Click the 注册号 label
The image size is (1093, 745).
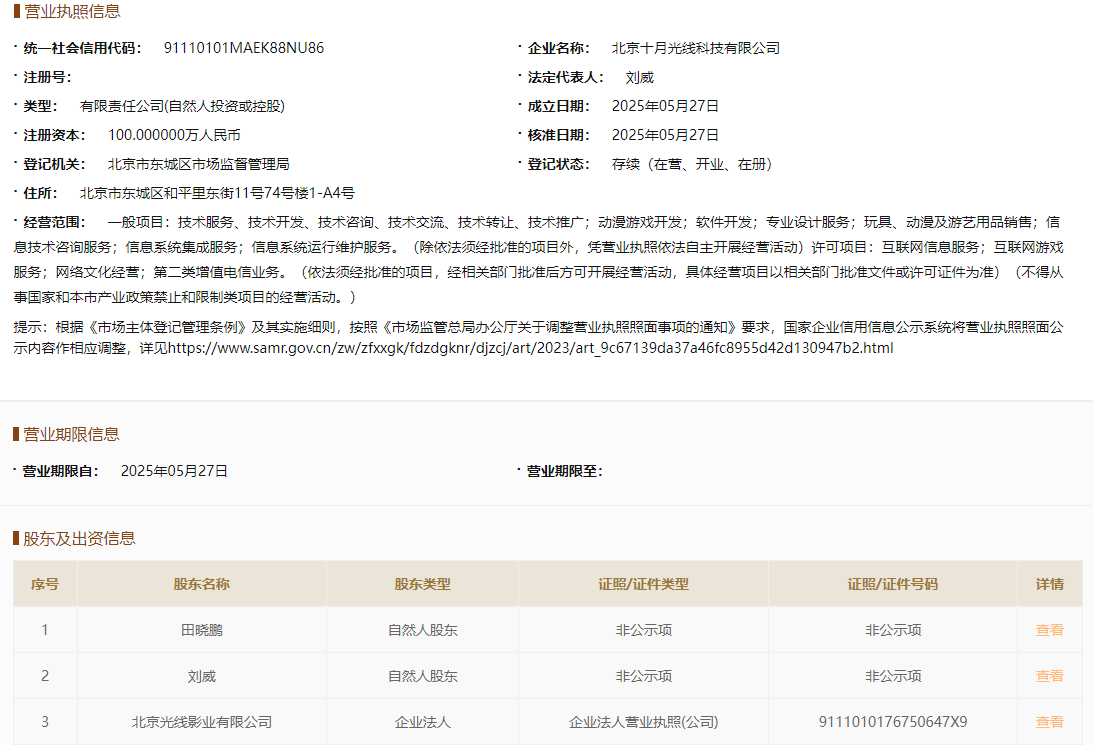pos(47,77)
